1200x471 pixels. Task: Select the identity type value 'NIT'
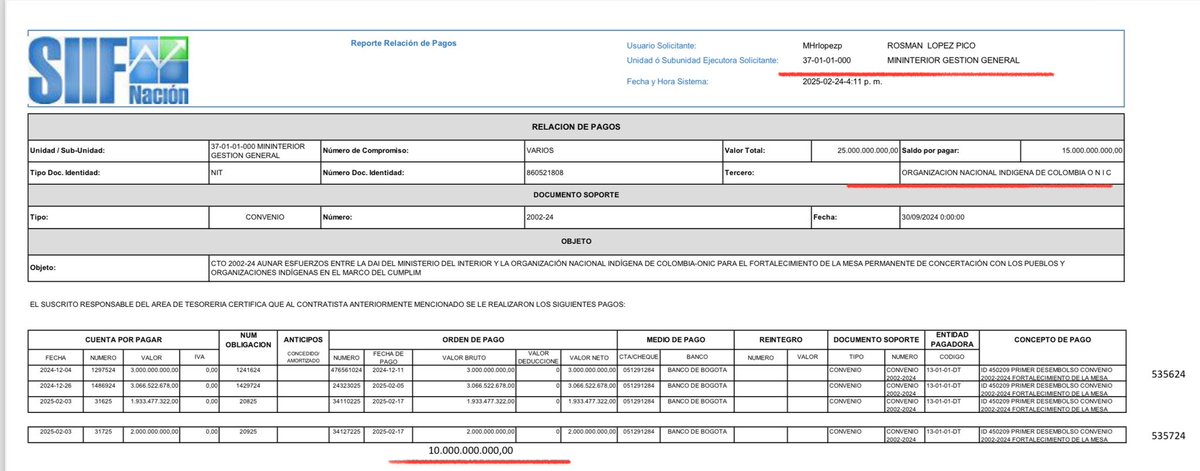pos(216,172)
